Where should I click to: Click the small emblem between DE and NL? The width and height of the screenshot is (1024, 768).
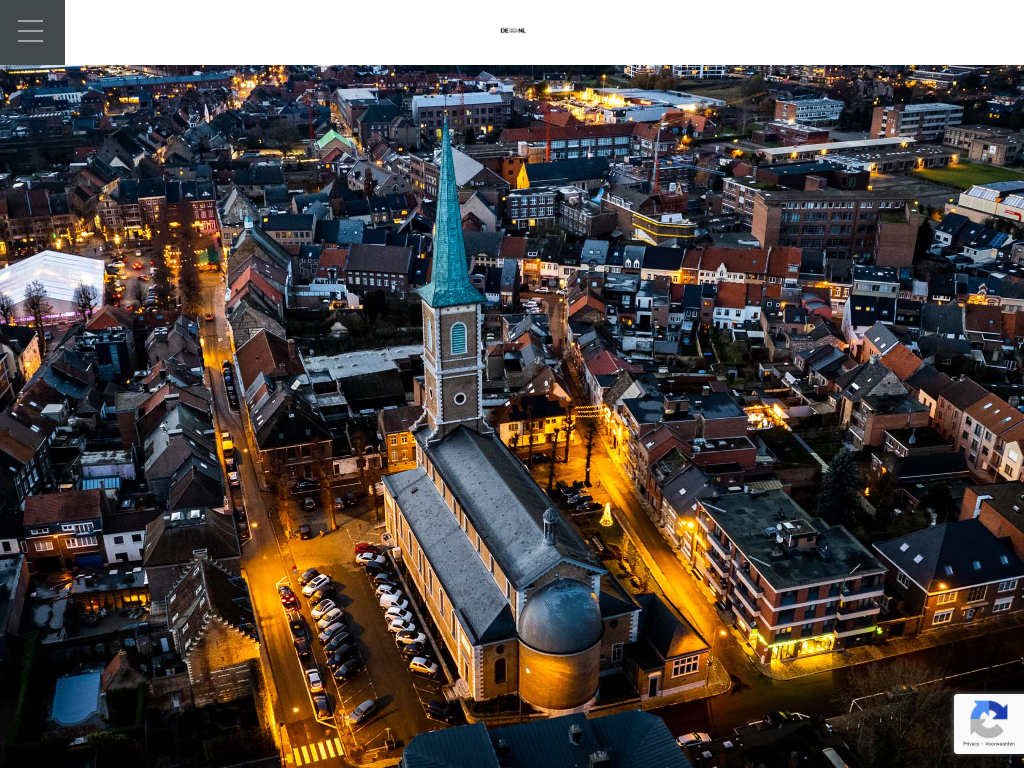click(513, 31)
